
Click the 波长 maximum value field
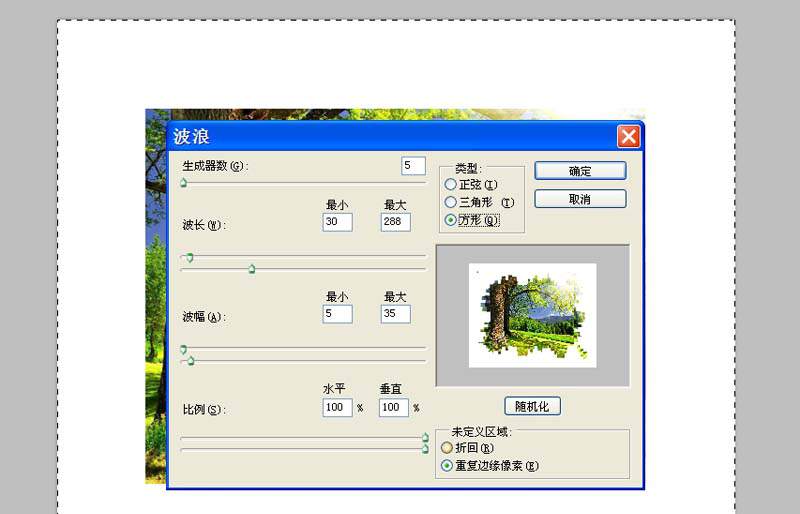[x=395, y=222]
